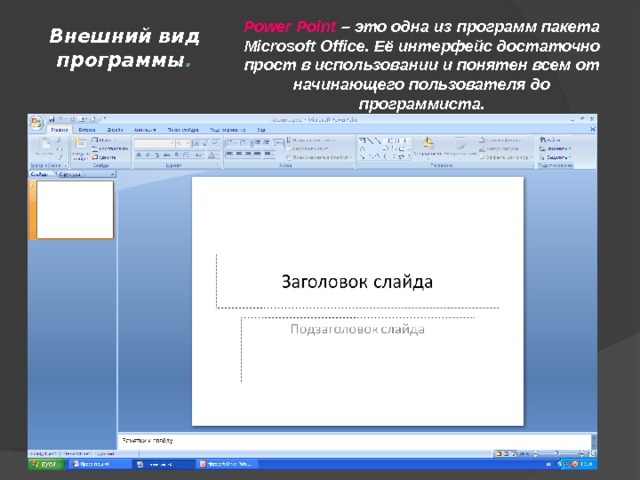This screenshot has height=480, width=640.
Task: Reset slide layout with Восстановить
Action: (110, 149)
